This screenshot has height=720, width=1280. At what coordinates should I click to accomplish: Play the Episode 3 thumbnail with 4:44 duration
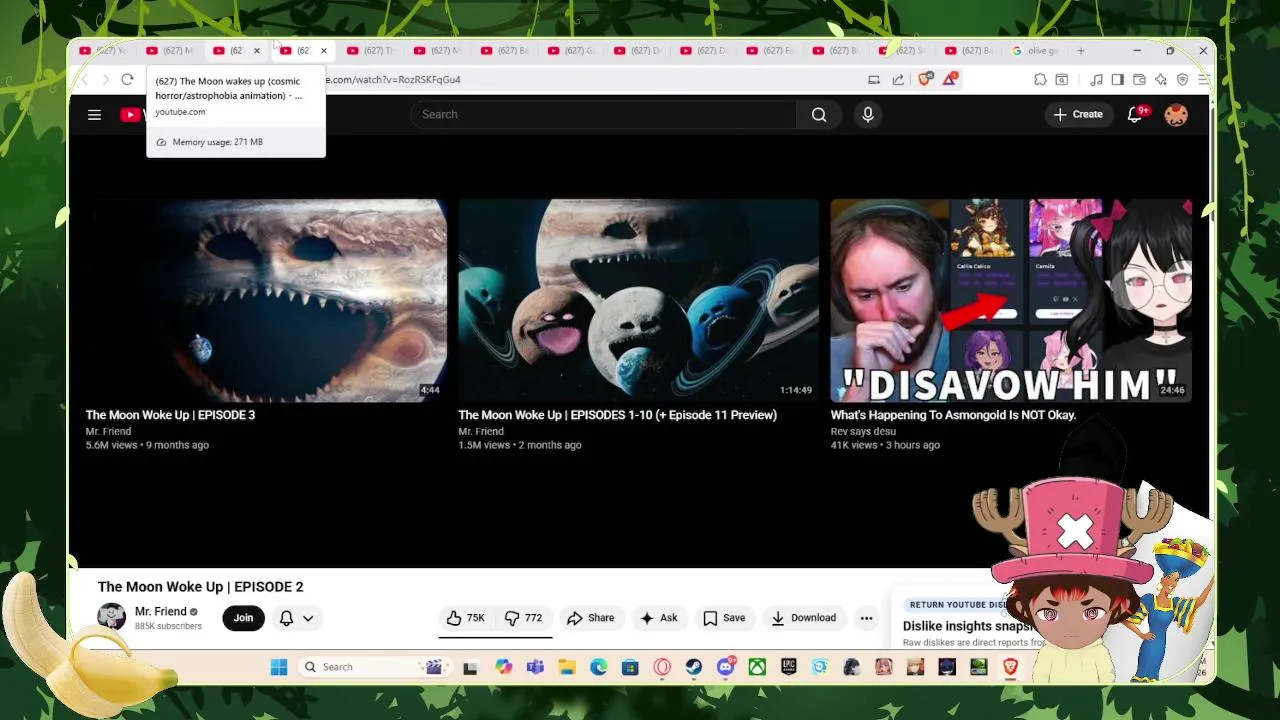pyautogui.click(x=266, y=300)
